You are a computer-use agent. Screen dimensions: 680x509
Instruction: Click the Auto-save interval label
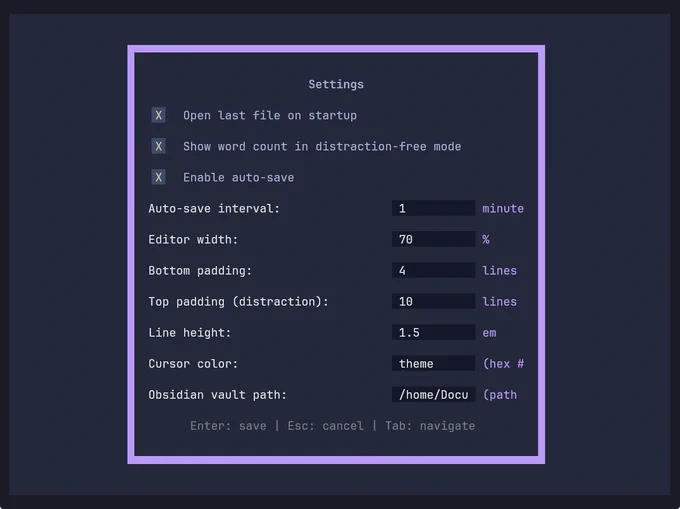pos(214,209)
